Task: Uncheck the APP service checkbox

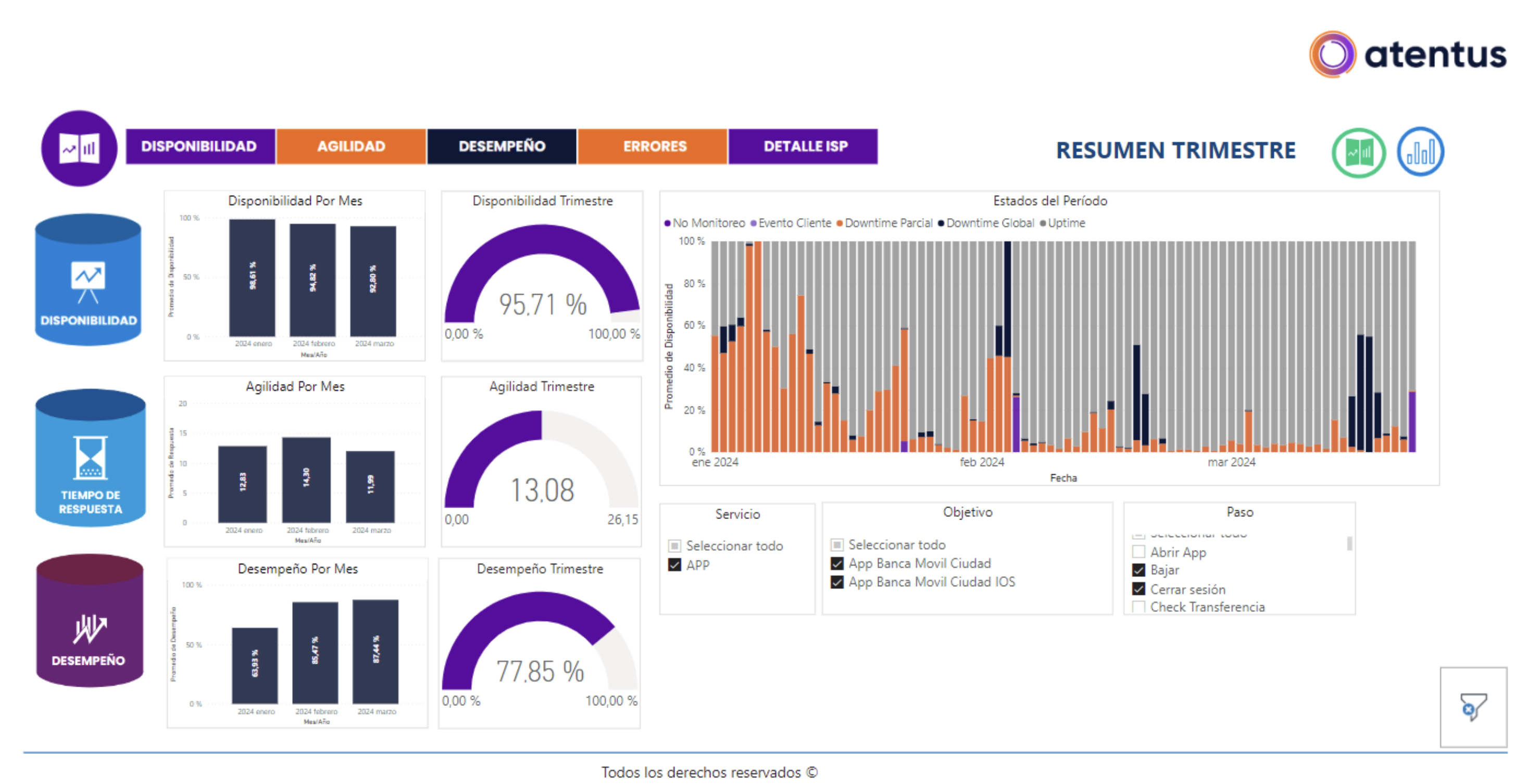Action: point(674,565)
